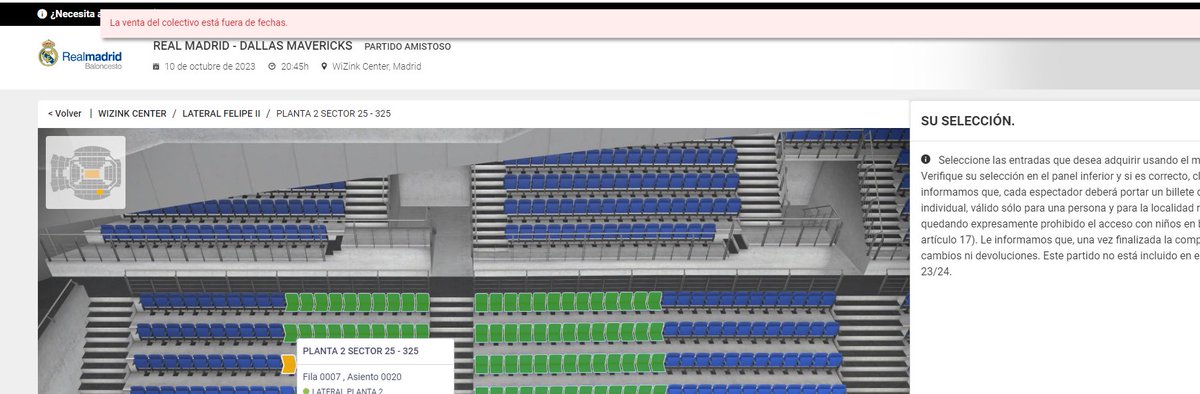The image size is (1200, 394).
Task: Click the 'PARTIDO AMISTOSO' label
Action: click(x=407, y=46)
